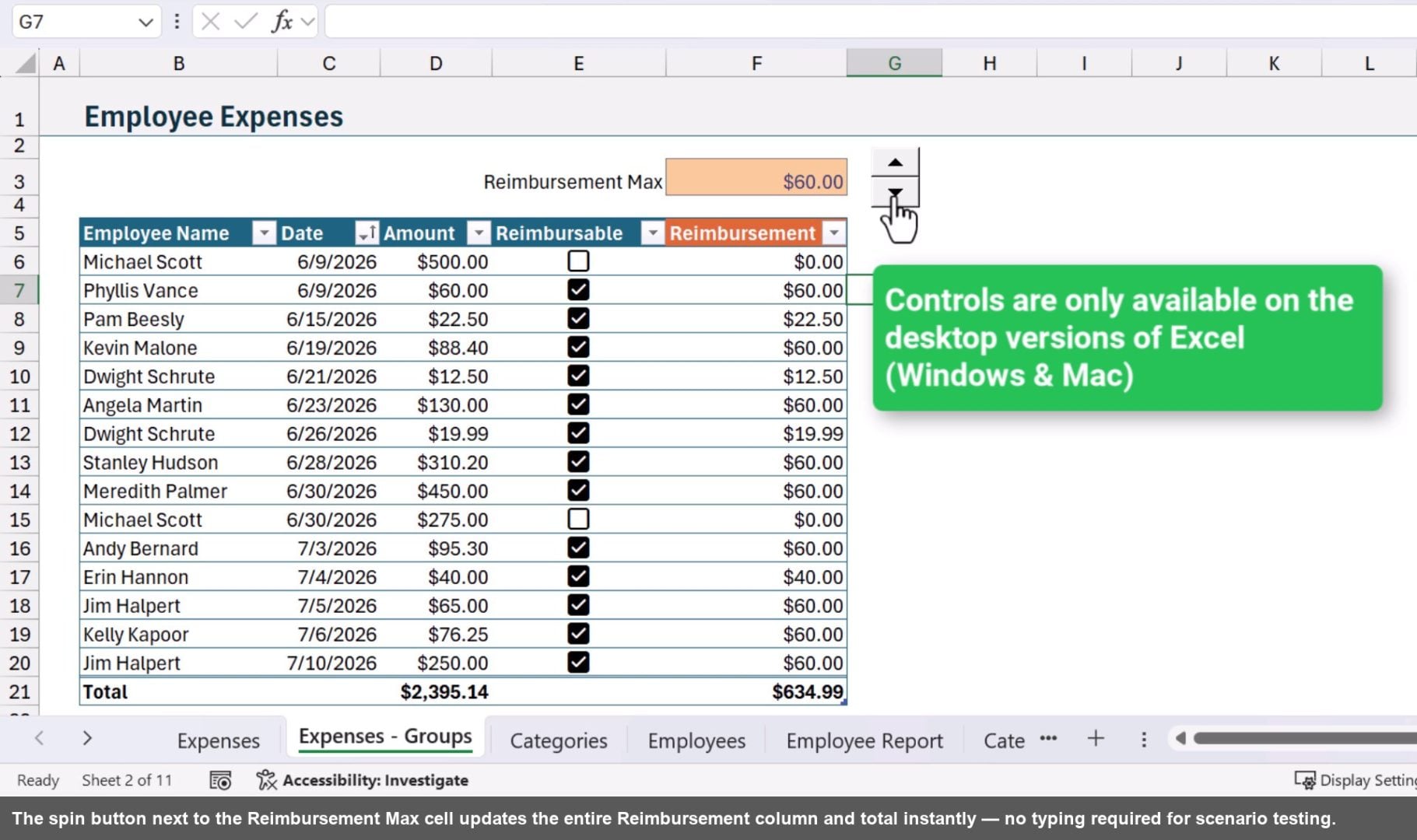Viewport: 1417px width, 840px height.
Task: Select the Reimbursement Max $60.00 cell
Action: pos(756,177)
